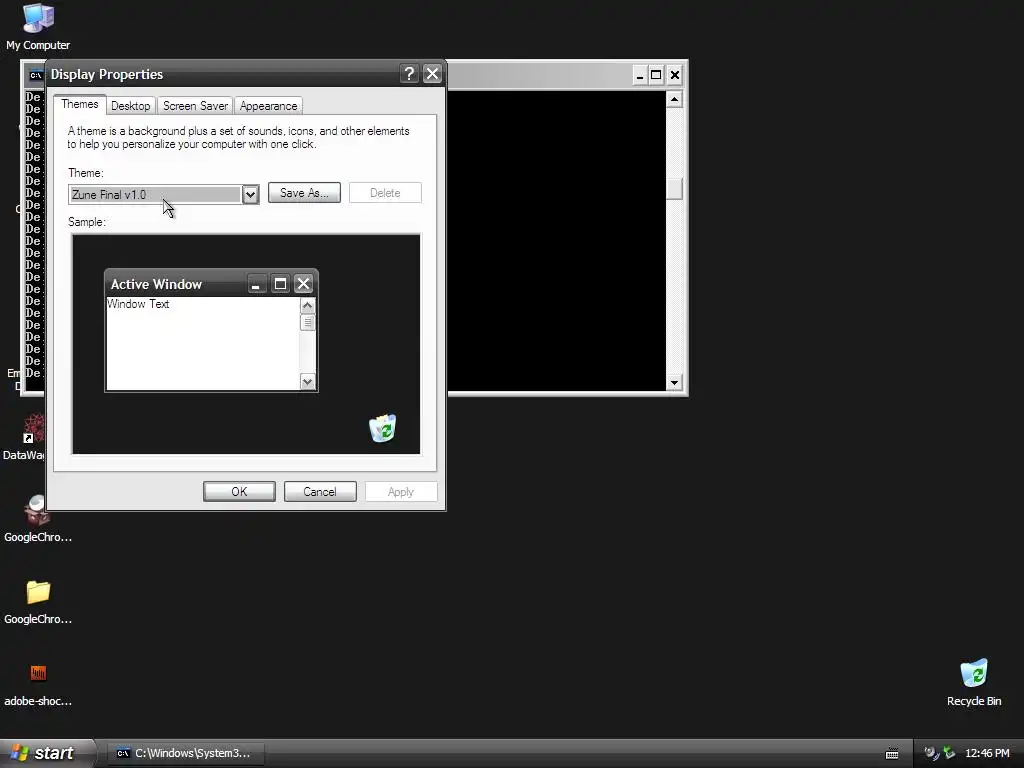Click the Recycle Bin in the theme sample preview
This screenshot has width=1024, height=768.
pos(383,428)
